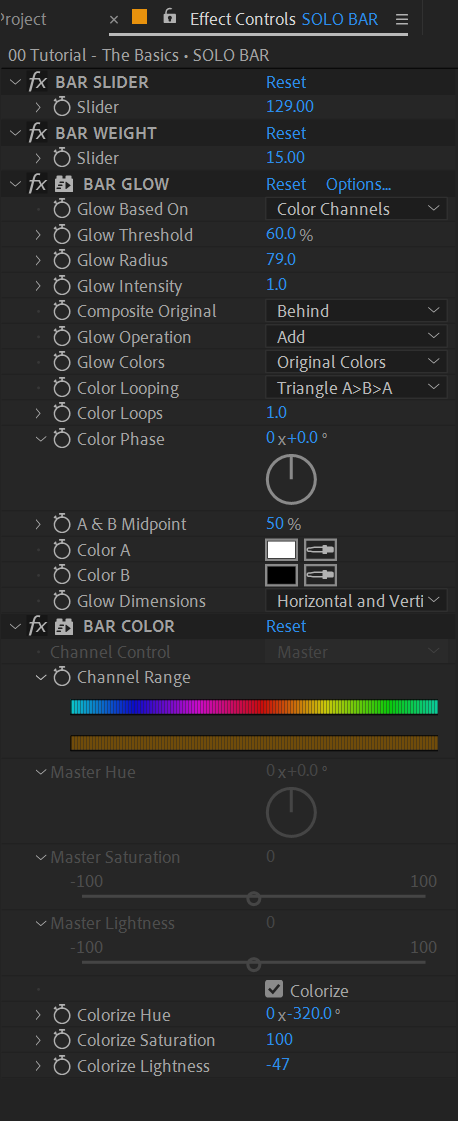
Task: Click the Glow Radius value 79.0
Action: click(281, 260)
